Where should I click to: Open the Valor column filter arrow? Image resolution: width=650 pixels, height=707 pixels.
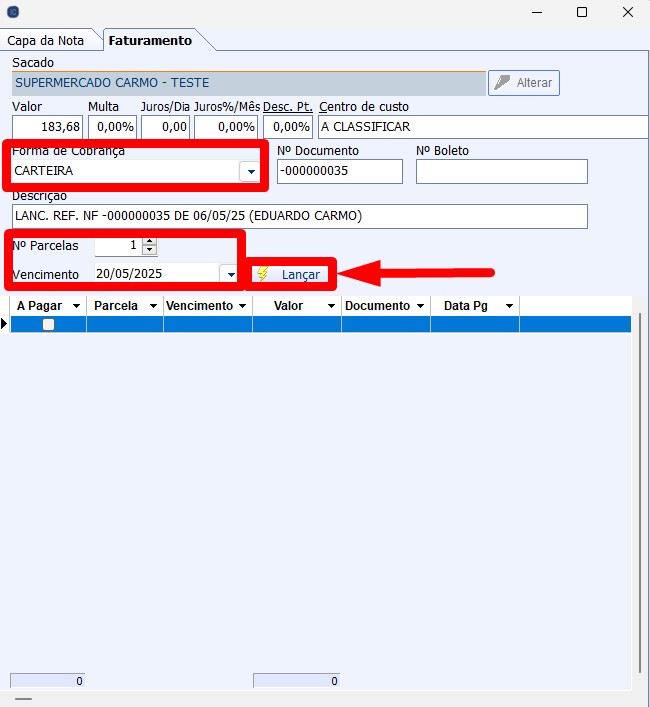[331, 306]
